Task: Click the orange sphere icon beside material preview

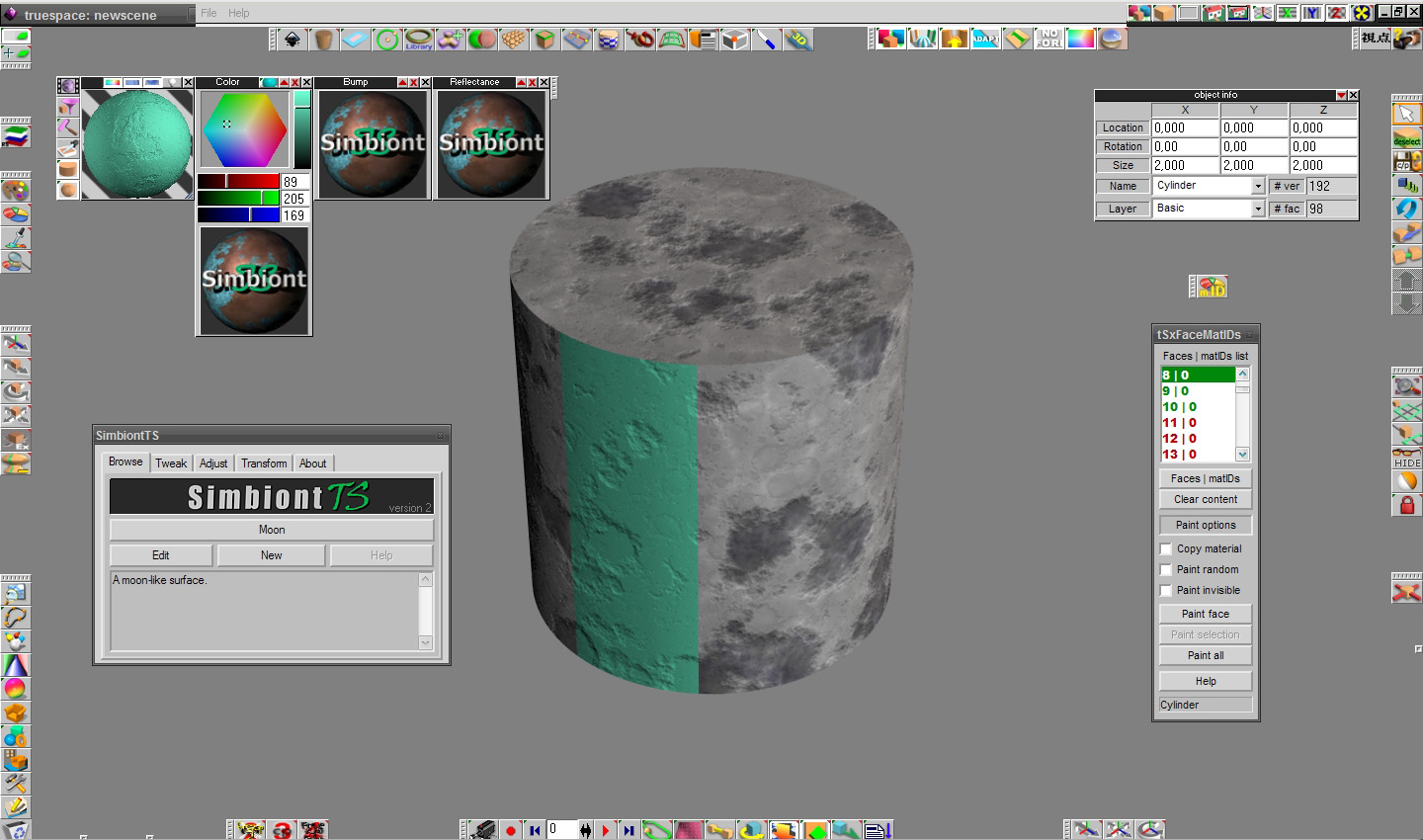Action: coord(68,190)
